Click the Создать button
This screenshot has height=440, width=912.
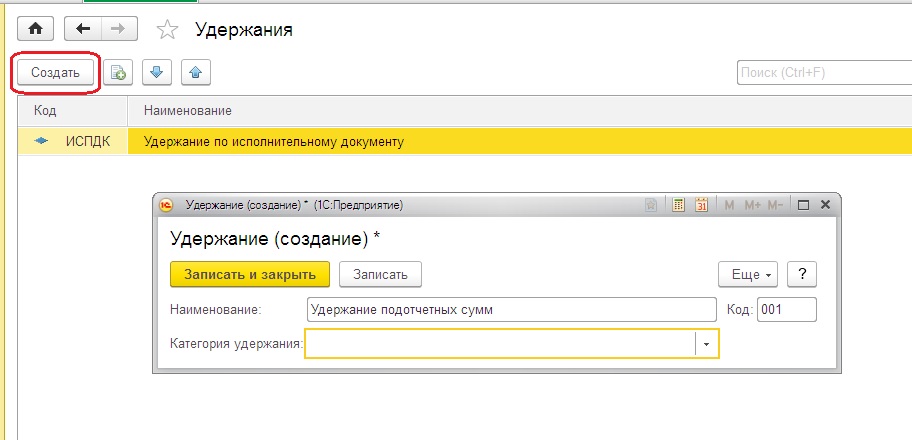[55, 73]
